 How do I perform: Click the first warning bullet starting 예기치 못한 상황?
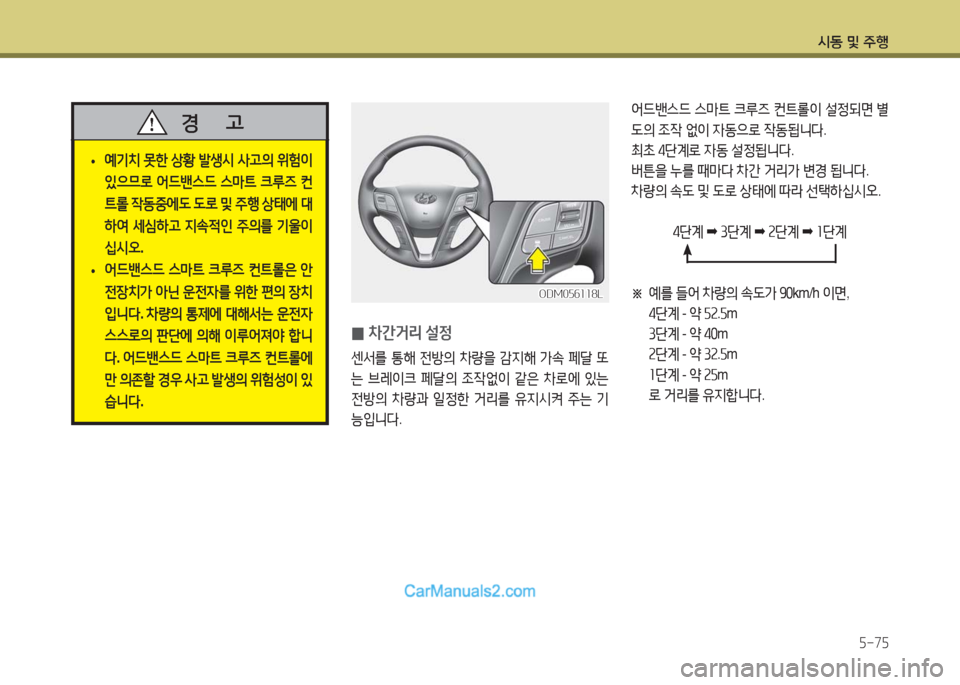coord(208,204)
